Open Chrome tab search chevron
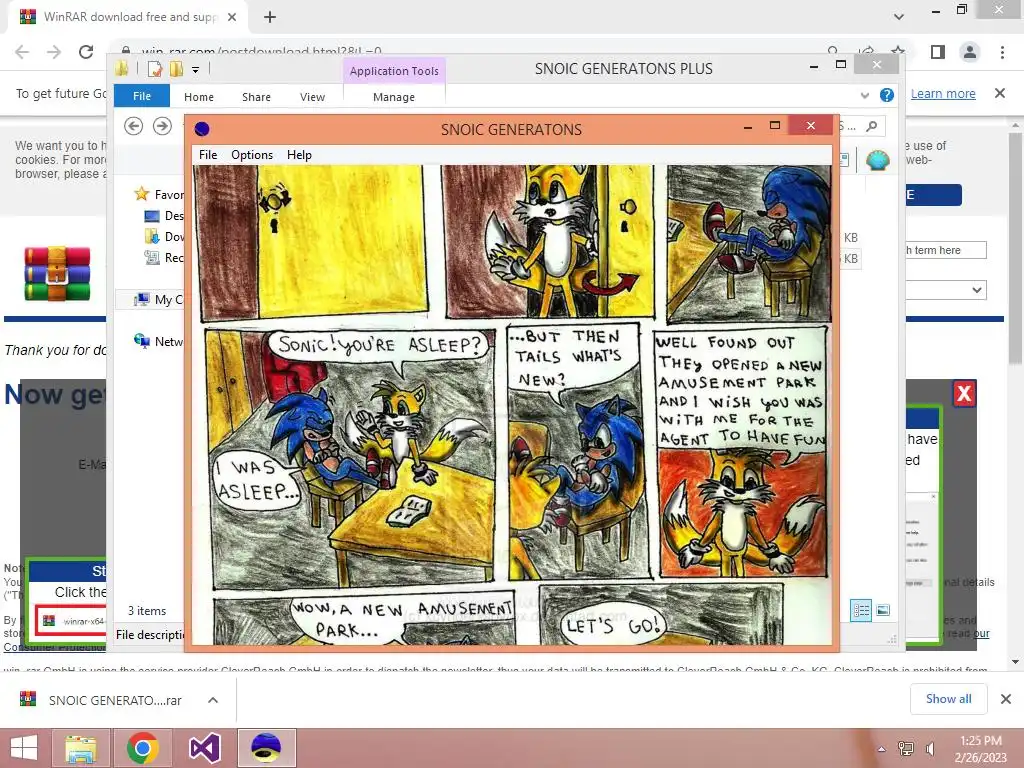Viewport: 1024px width, 768px height. tap(899, 17)
